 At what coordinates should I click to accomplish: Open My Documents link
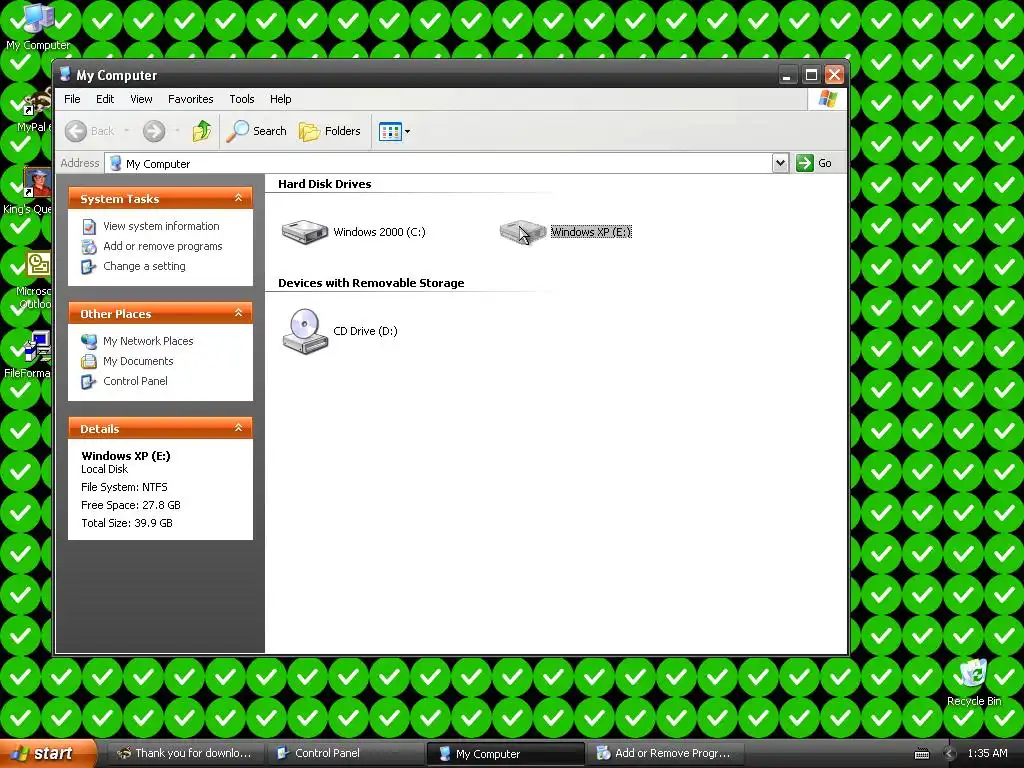coord(138,361)
